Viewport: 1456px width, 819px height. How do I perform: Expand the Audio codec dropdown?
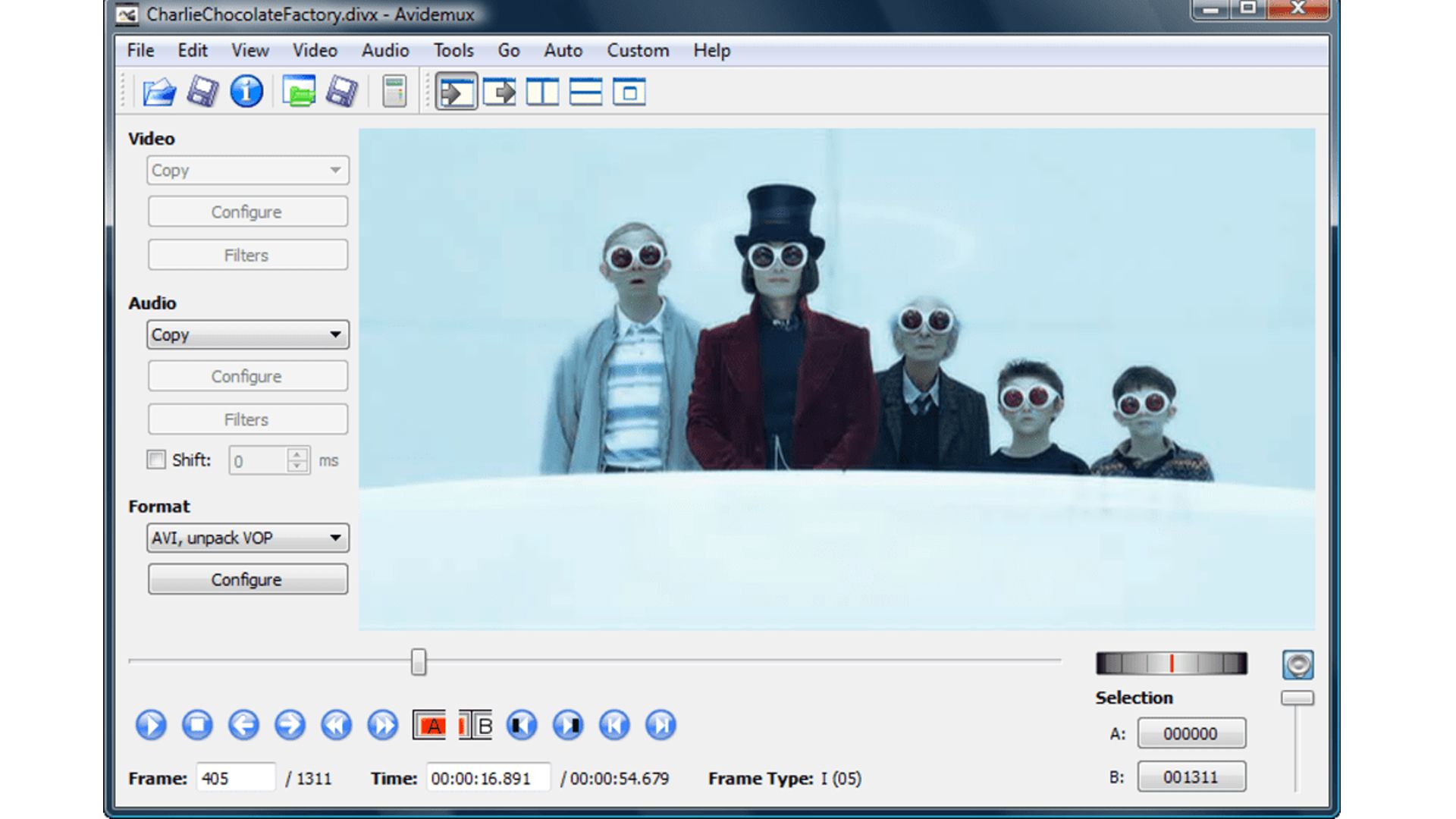click(335, 335)
